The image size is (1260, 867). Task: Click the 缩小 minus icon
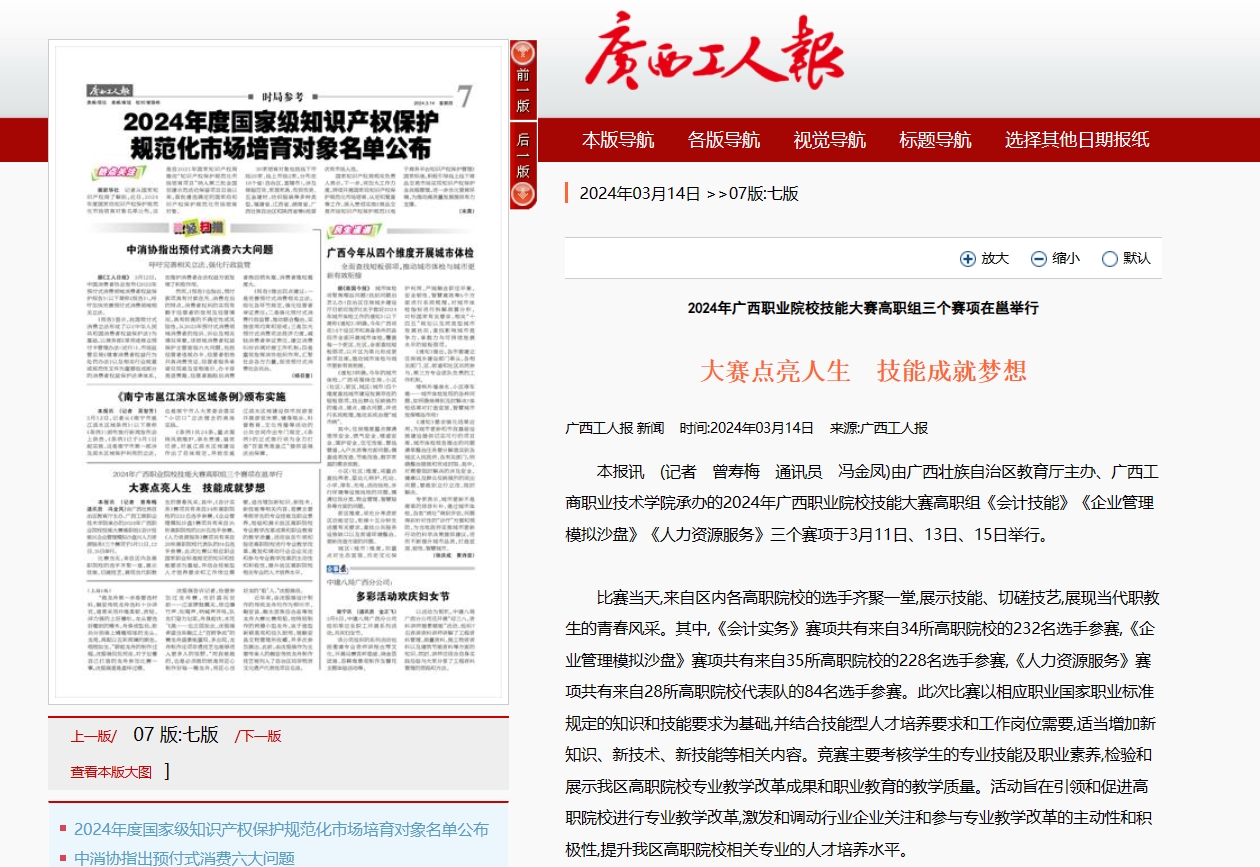tap(1039, 259)
